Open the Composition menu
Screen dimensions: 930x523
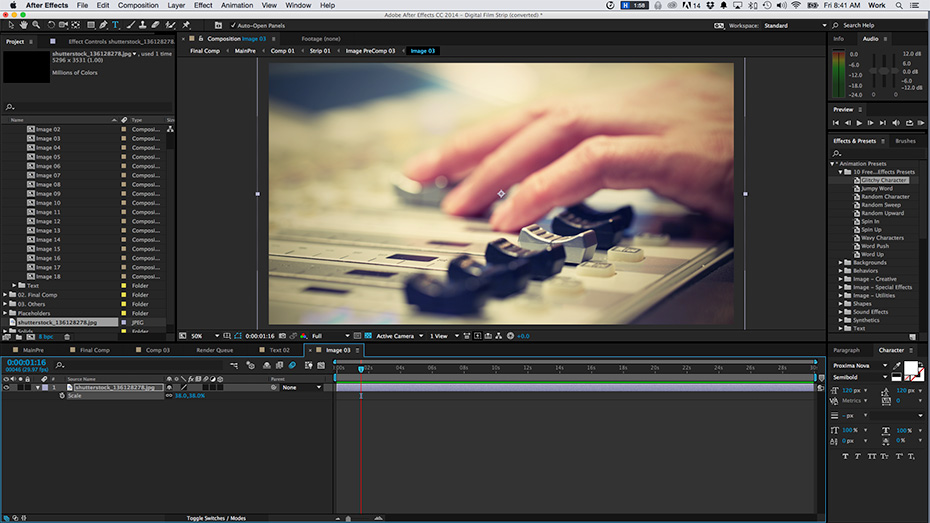(x=138, y=5)
